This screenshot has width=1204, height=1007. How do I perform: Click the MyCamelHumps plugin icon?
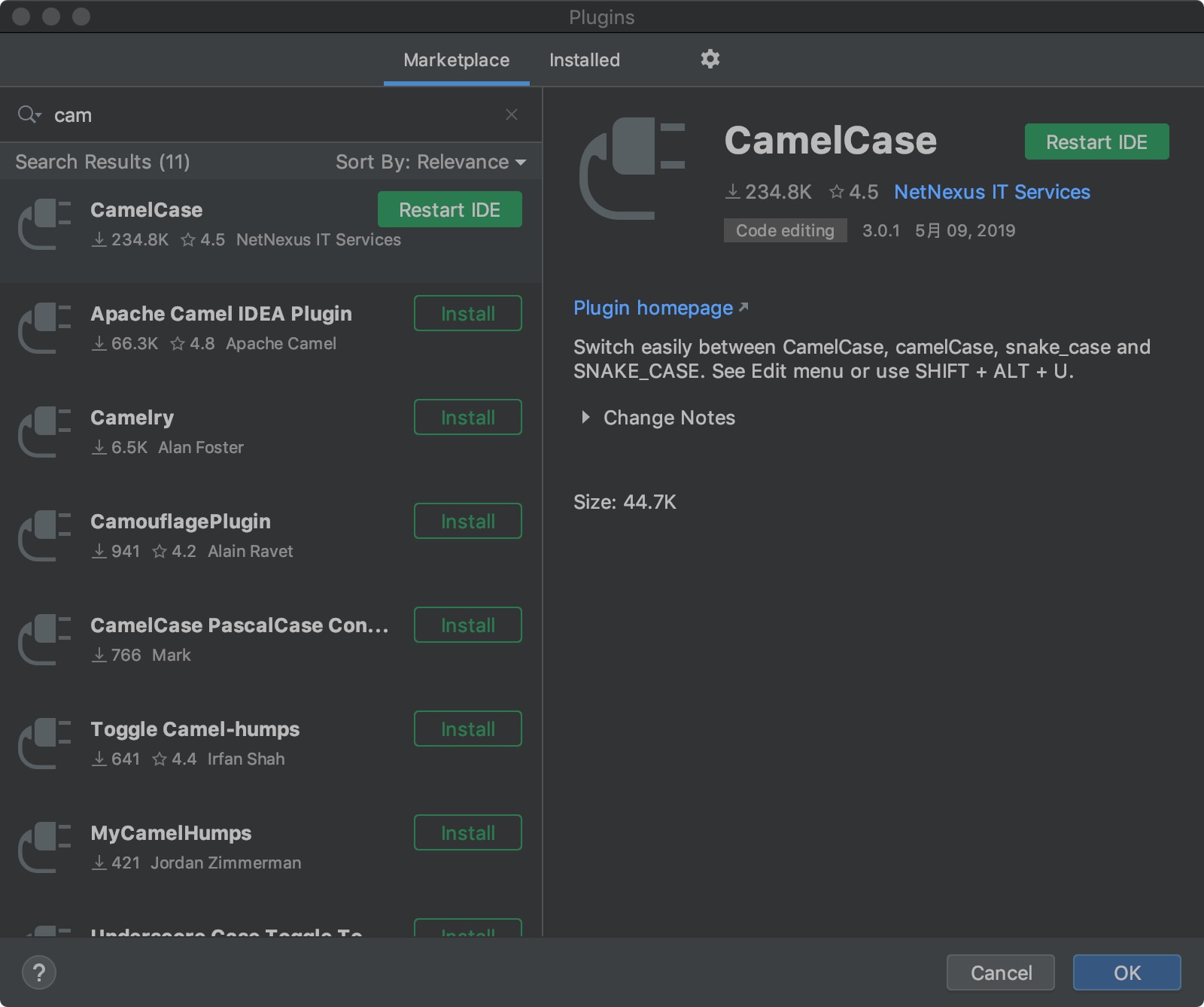click(45, 847)
